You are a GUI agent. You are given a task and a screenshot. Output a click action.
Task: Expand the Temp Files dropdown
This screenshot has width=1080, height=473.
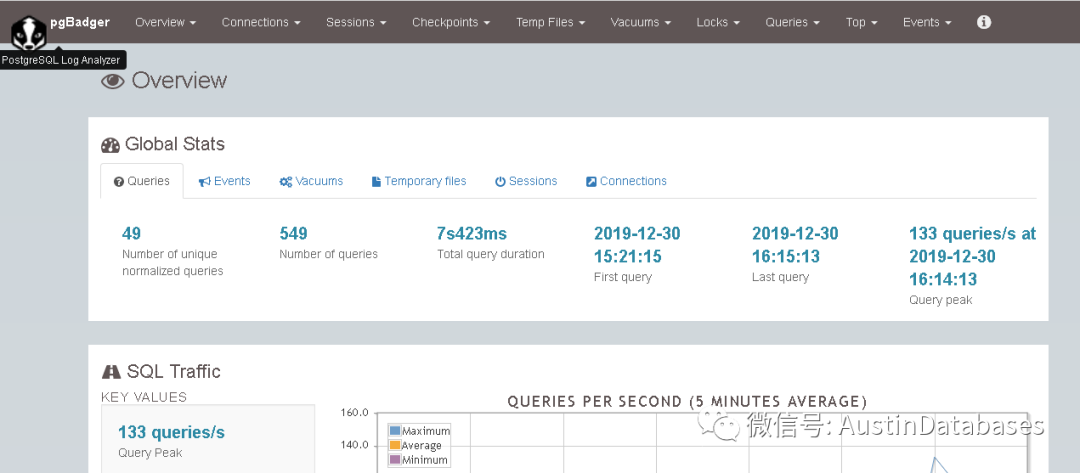(x=550, y=22)
